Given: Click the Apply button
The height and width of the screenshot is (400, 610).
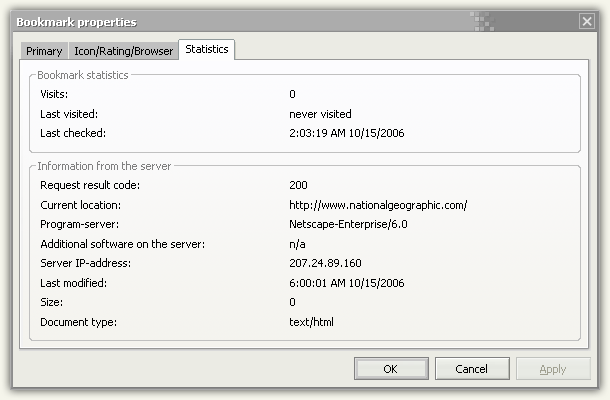Looking at the screenshot, I should point(553,368).
